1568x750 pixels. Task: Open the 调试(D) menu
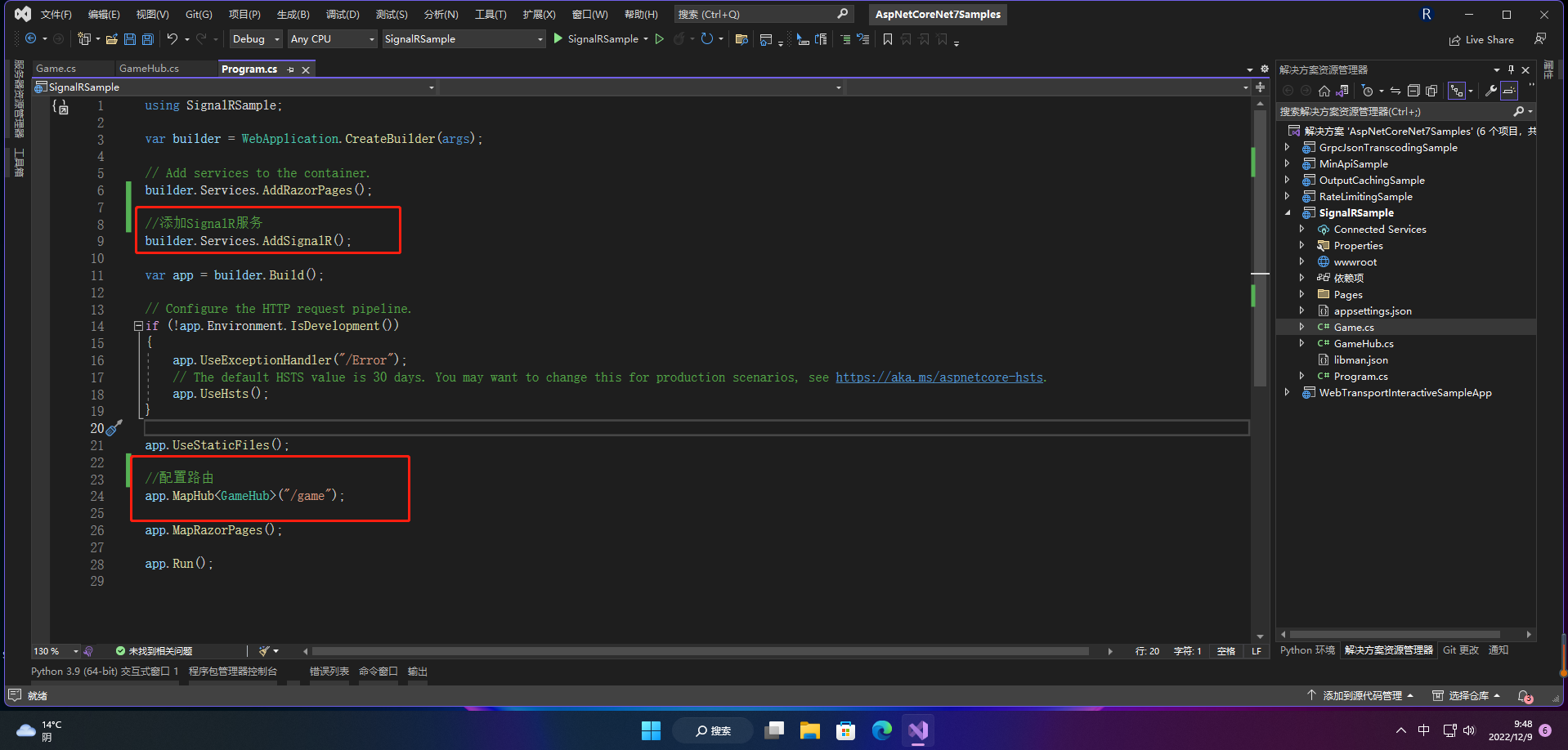click(x=343, y=14)
